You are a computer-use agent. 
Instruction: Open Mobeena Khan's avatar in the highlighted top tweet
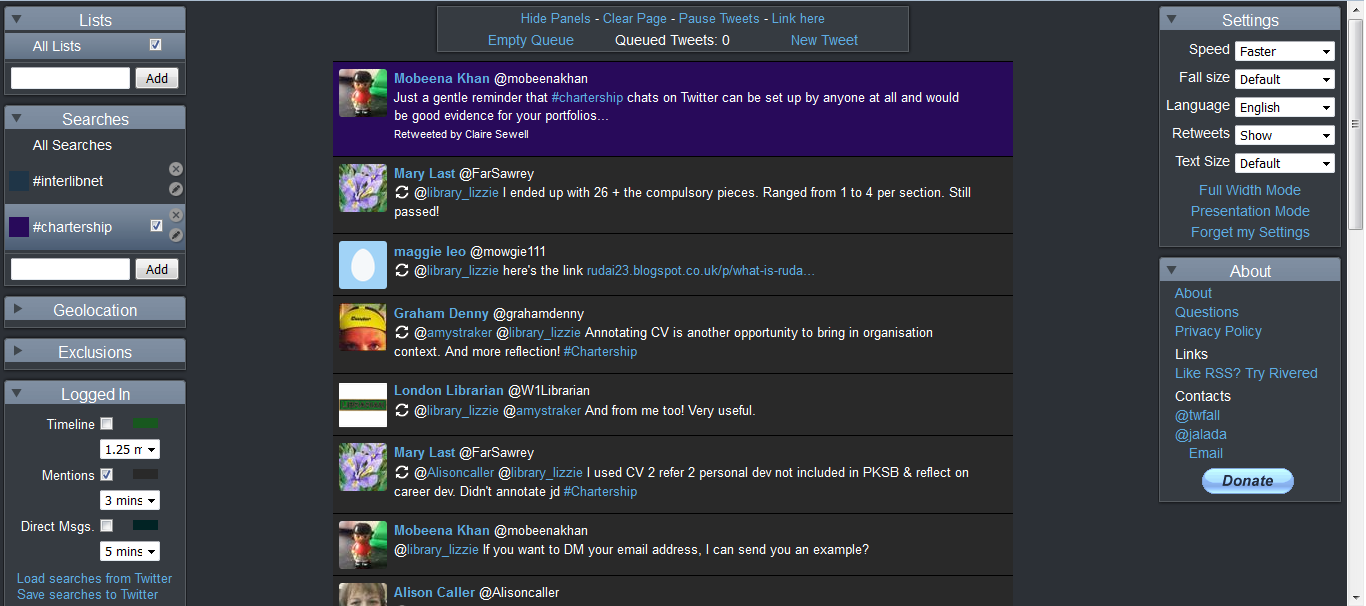click(x=363, y=93)
